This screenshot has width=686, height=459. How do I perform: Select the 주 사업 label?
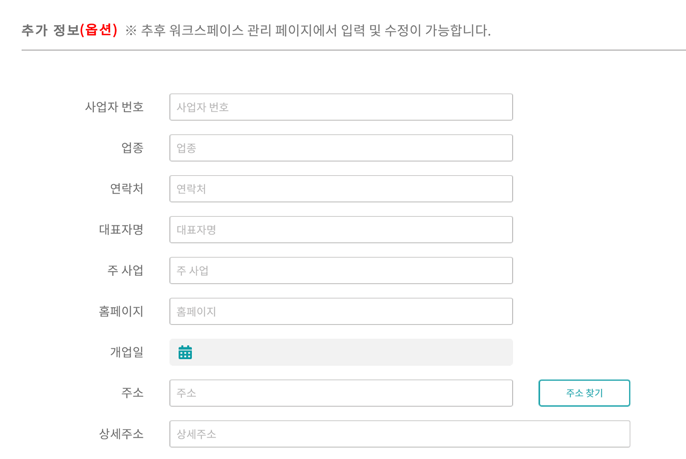click(x=125, y=270)
